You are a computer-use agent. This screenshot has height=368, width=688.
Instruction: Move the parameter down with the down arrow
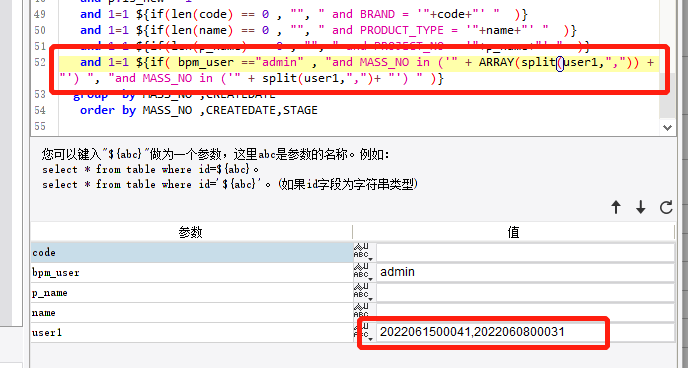pyautogui.click(x=641, y=207)
